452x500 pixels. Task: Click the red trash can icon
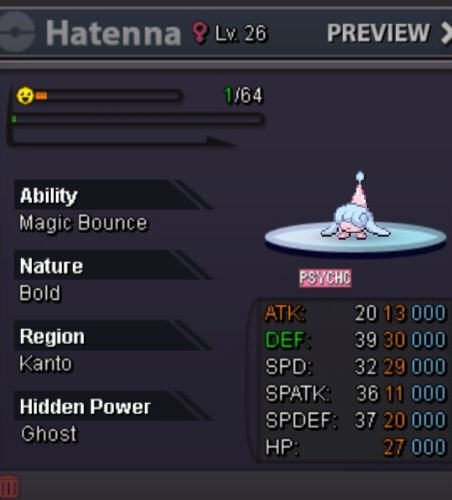click(x=9, y=487)
